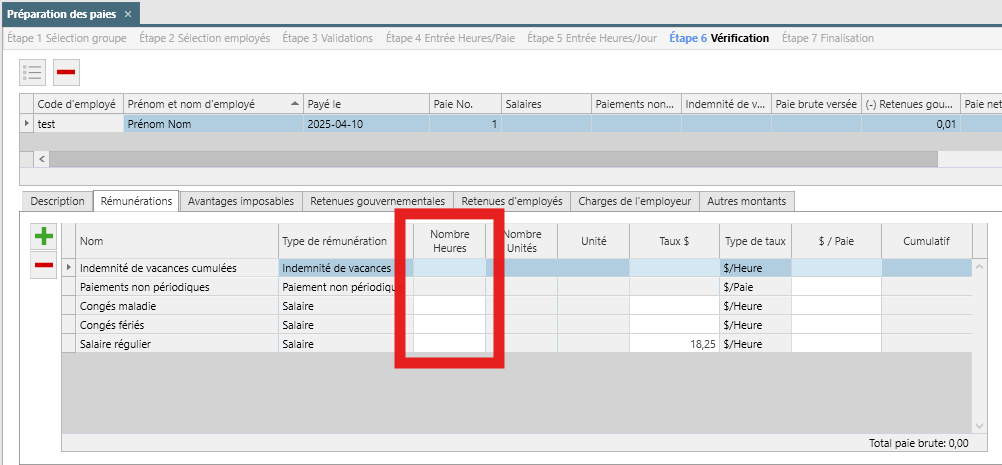Close the Préparation des paies tab
Screen dimensions: 1002x465
click(x=128, y=13)
